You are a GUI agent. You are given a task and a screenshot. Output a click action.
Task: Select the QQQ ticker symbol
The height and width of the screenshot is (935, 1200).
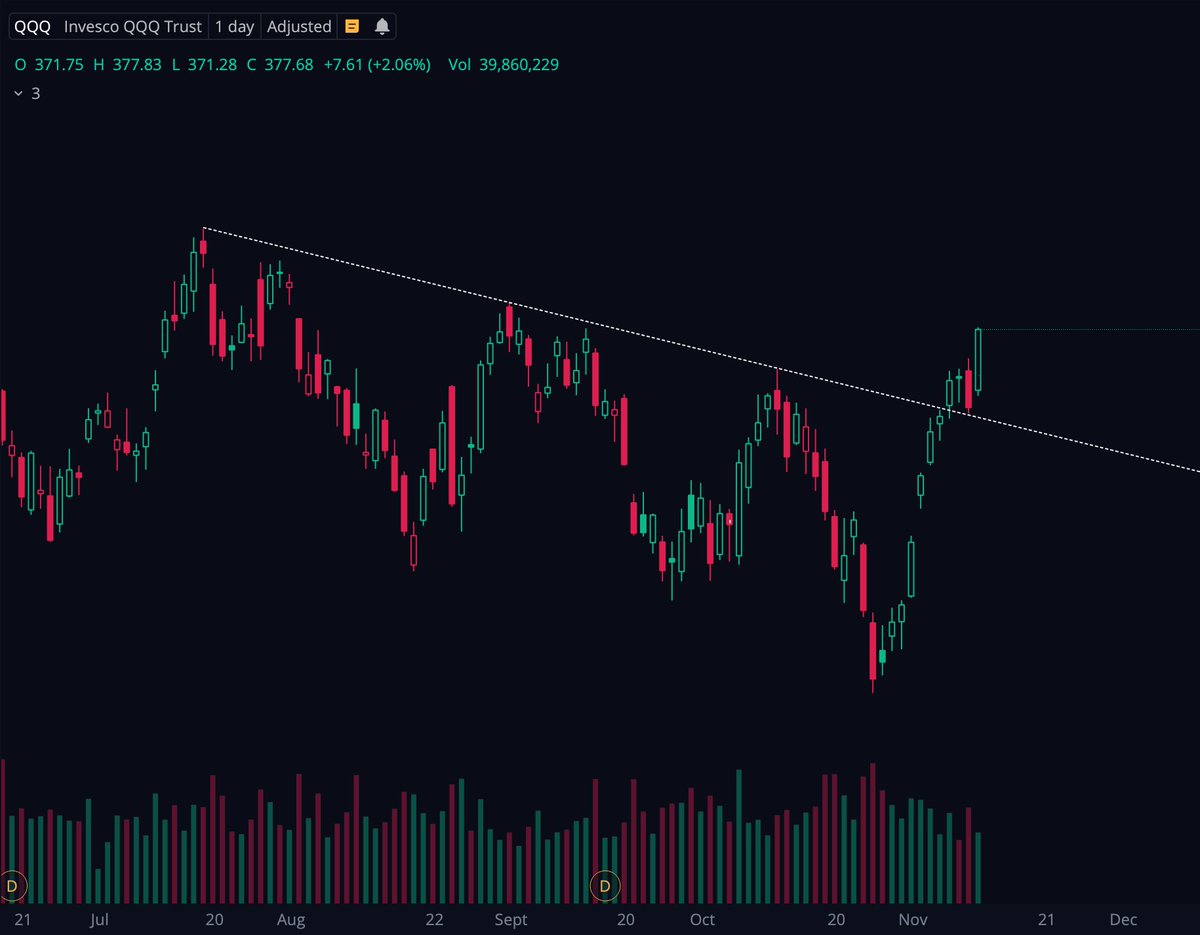point(33,27)
